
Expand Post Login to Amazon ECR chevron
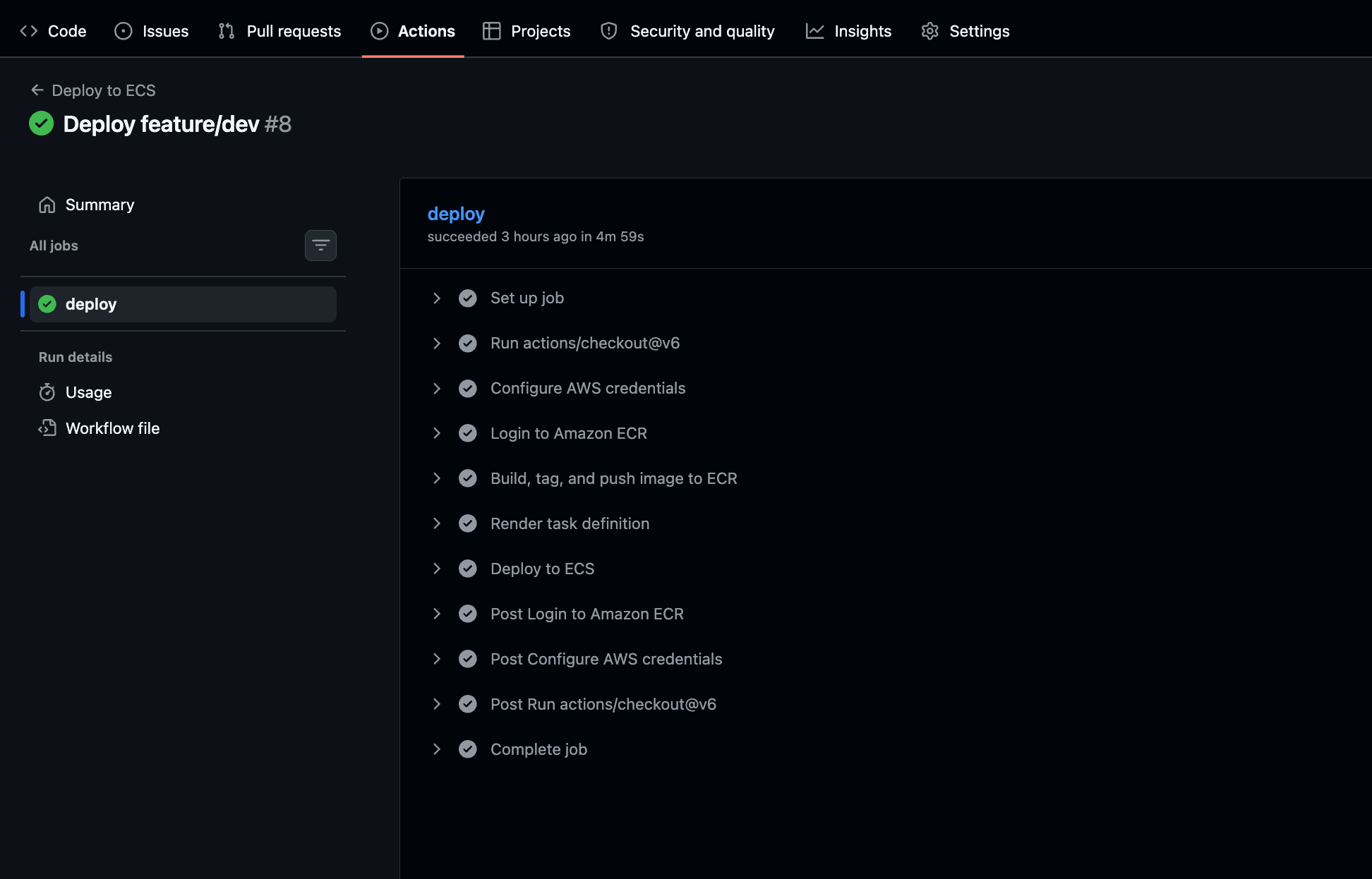[x=437, y=614]
